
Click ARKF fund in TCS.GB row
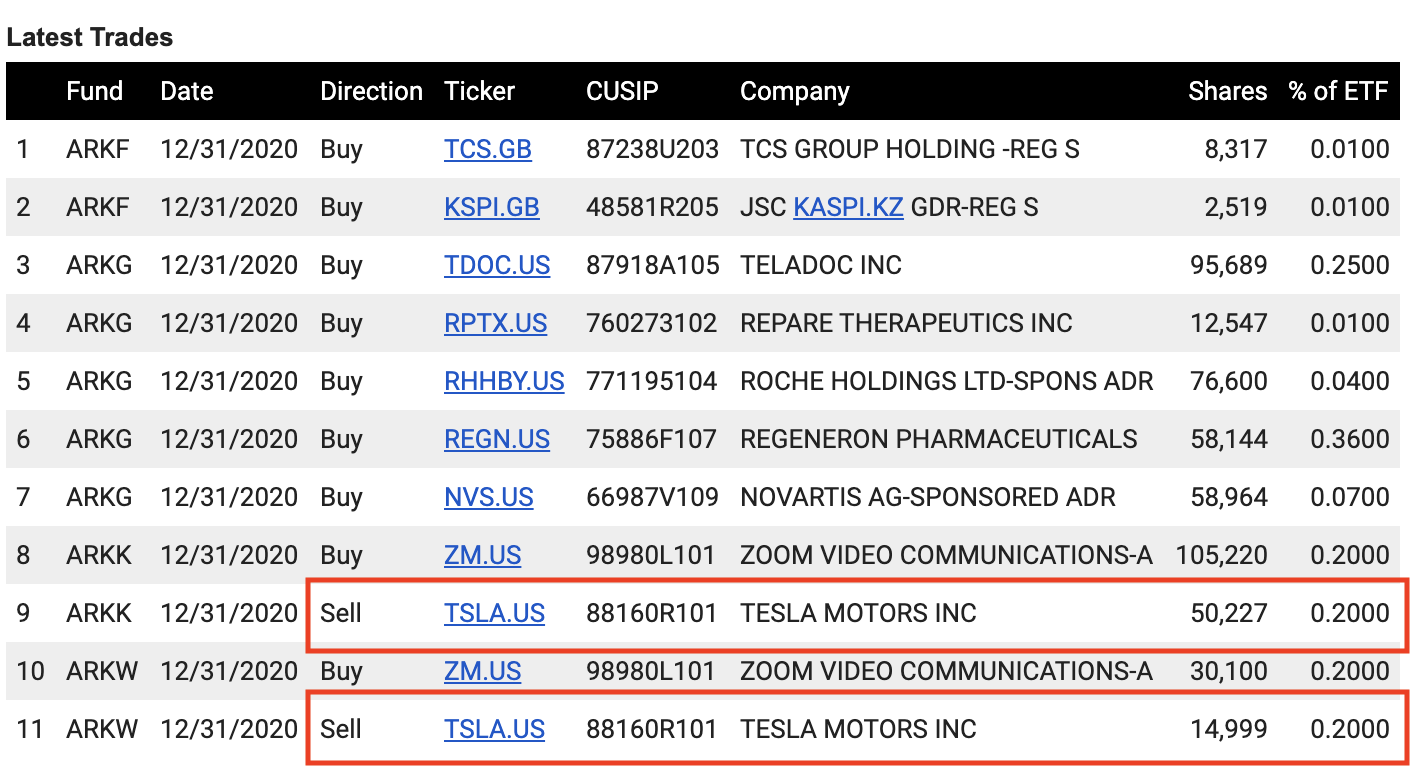coord(98,150)
